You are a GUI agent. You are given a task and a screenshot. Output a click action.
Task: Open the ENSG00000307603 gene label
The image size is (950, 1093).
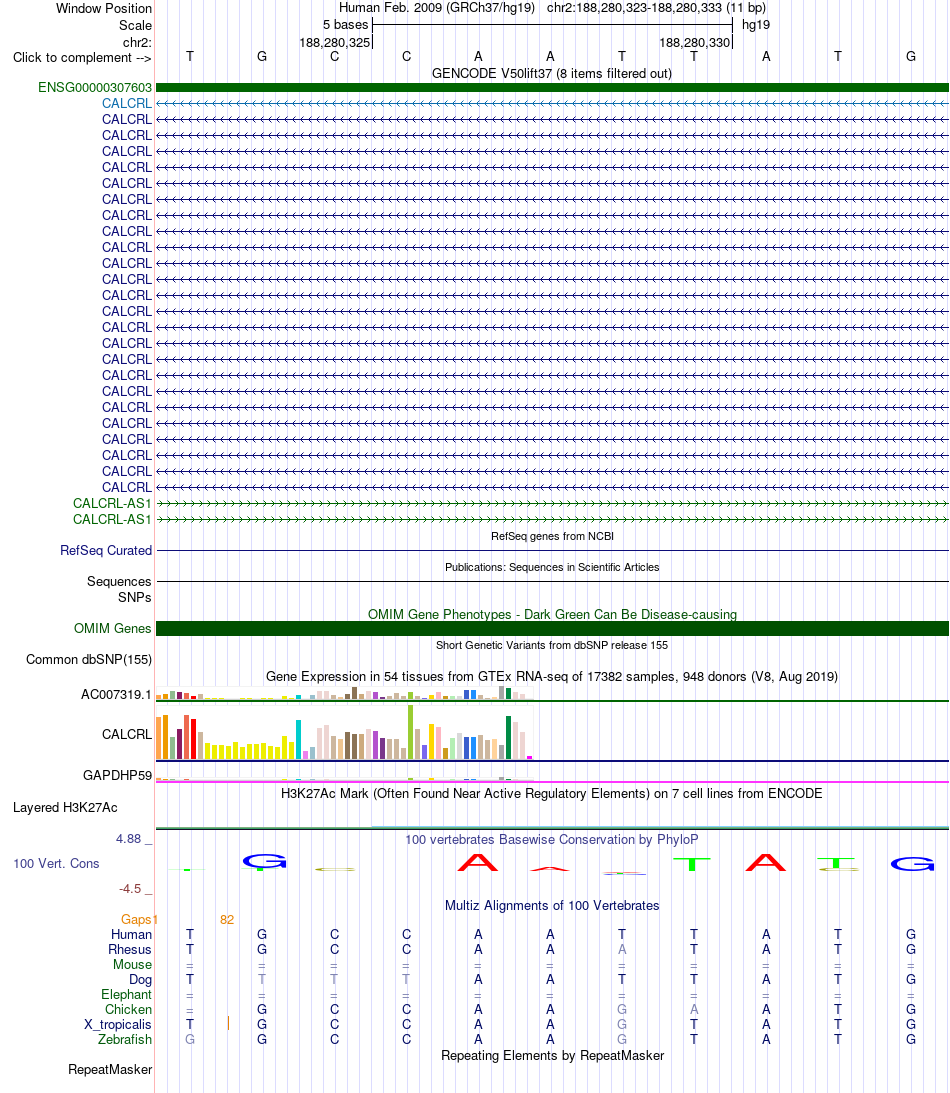pyautogui.click(x=95, y=87)
